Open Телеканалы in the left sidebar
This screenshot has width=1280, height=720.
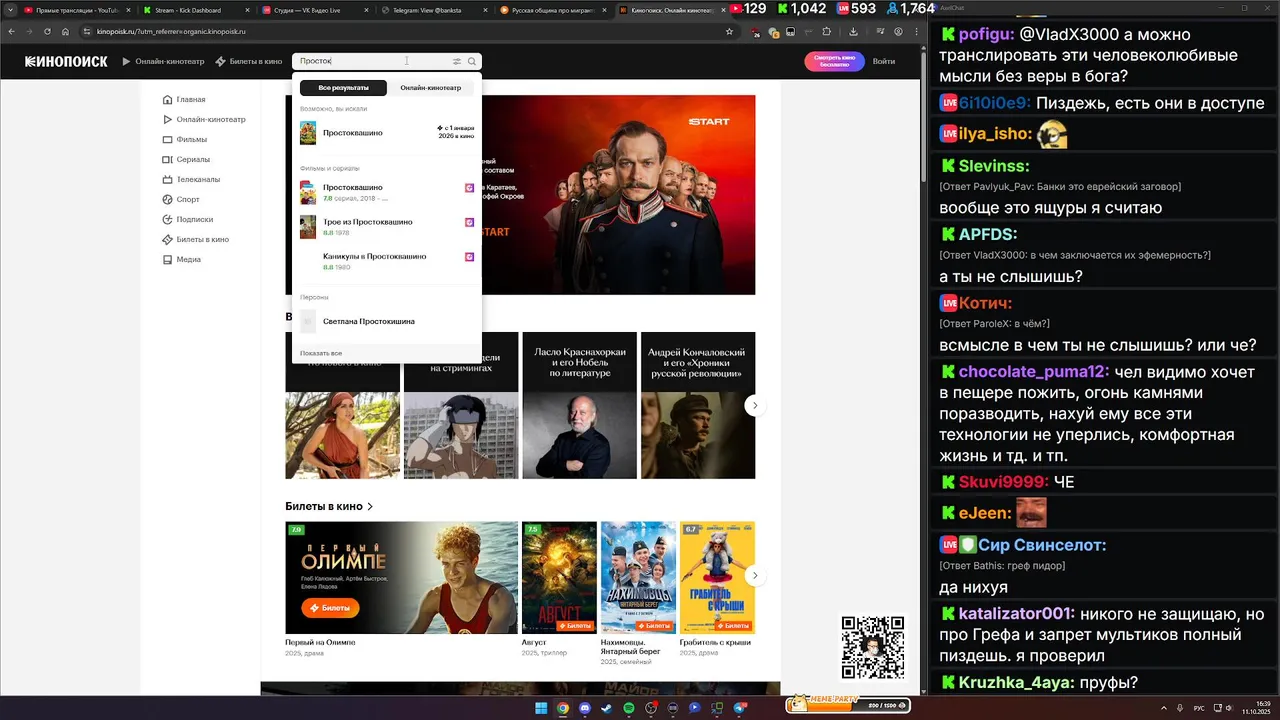click(x=191, y=180)
